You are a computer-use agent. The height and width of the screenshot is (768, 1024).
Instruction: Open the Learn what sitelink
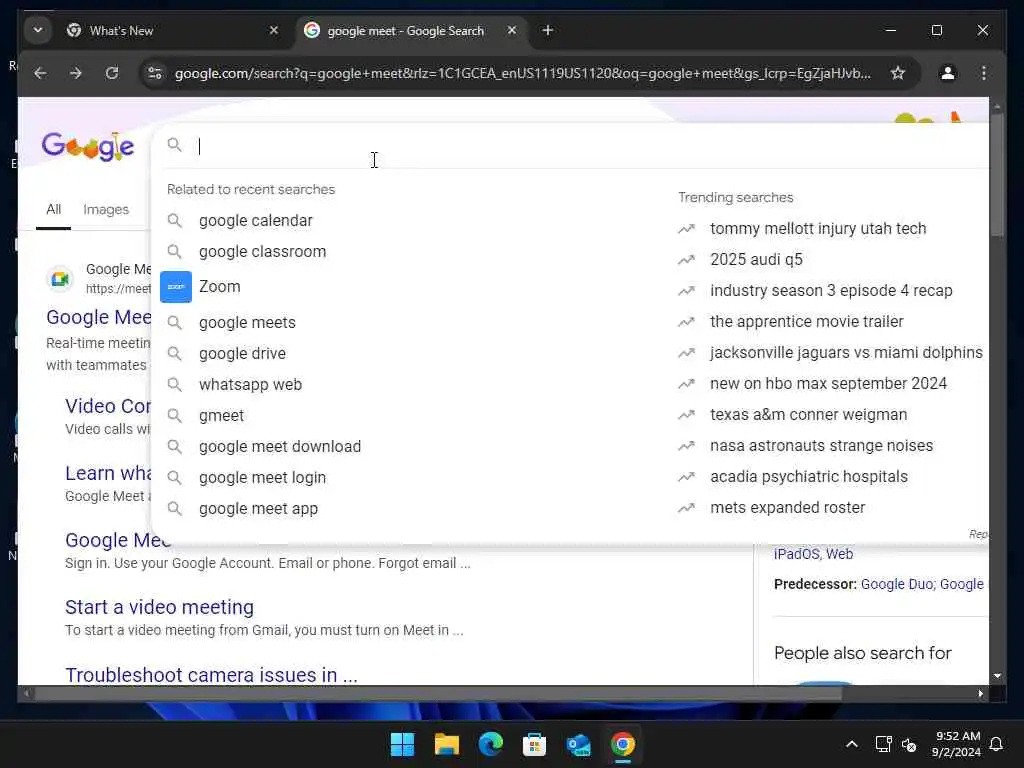pyautogui.click(x=108, y=473)
